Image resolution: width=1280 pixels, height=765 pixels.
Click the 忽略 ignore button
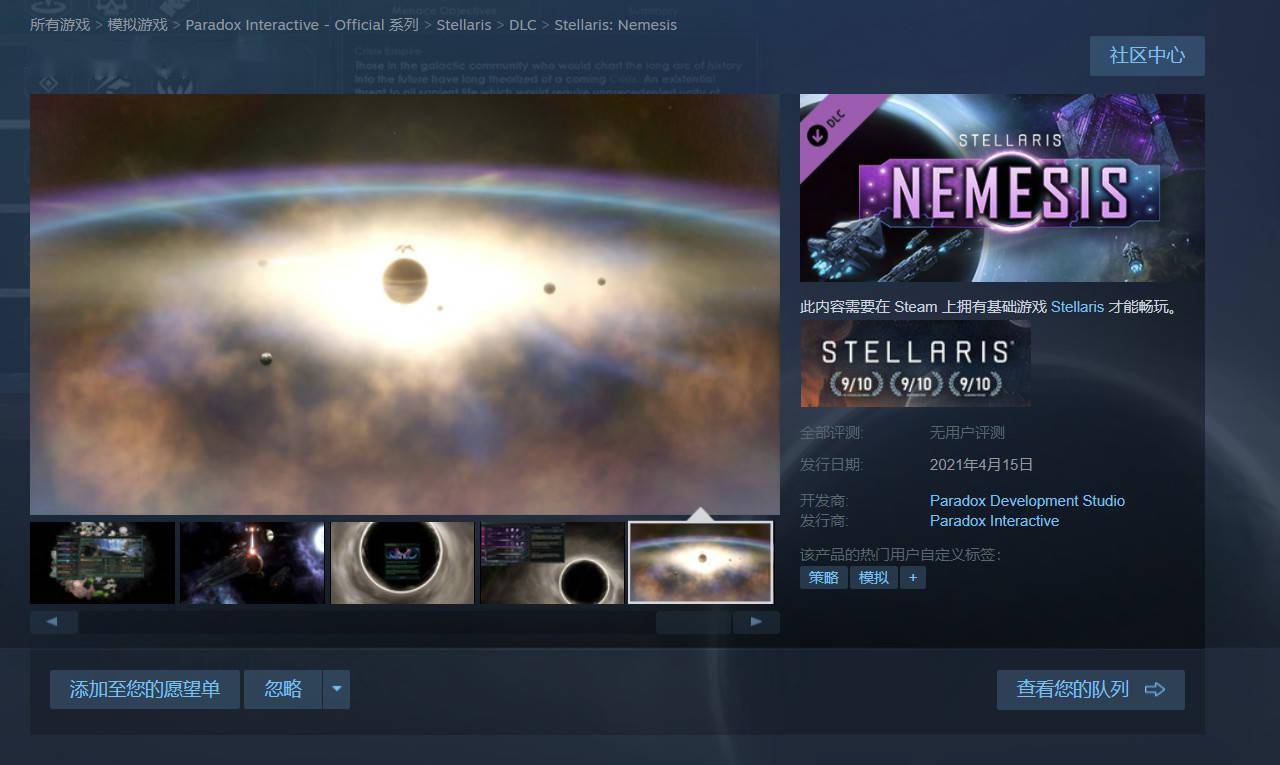click(283, 690)
